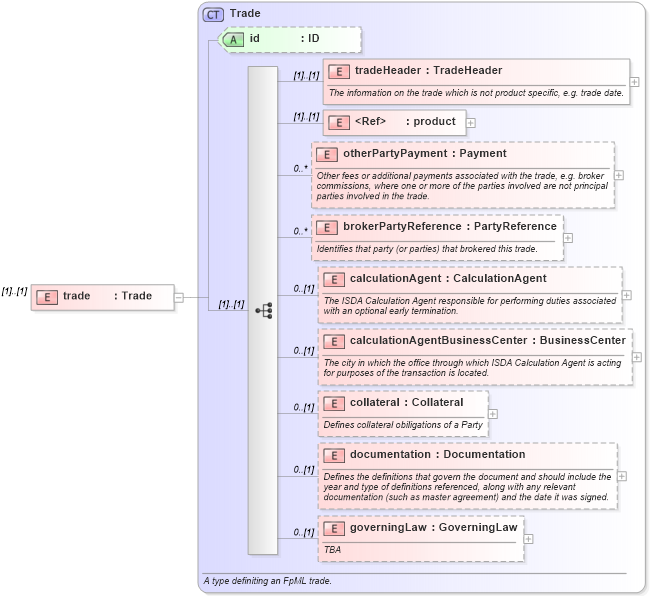Click the [1]..[1] cardinality before tradeHeader

tap(306, 75)
